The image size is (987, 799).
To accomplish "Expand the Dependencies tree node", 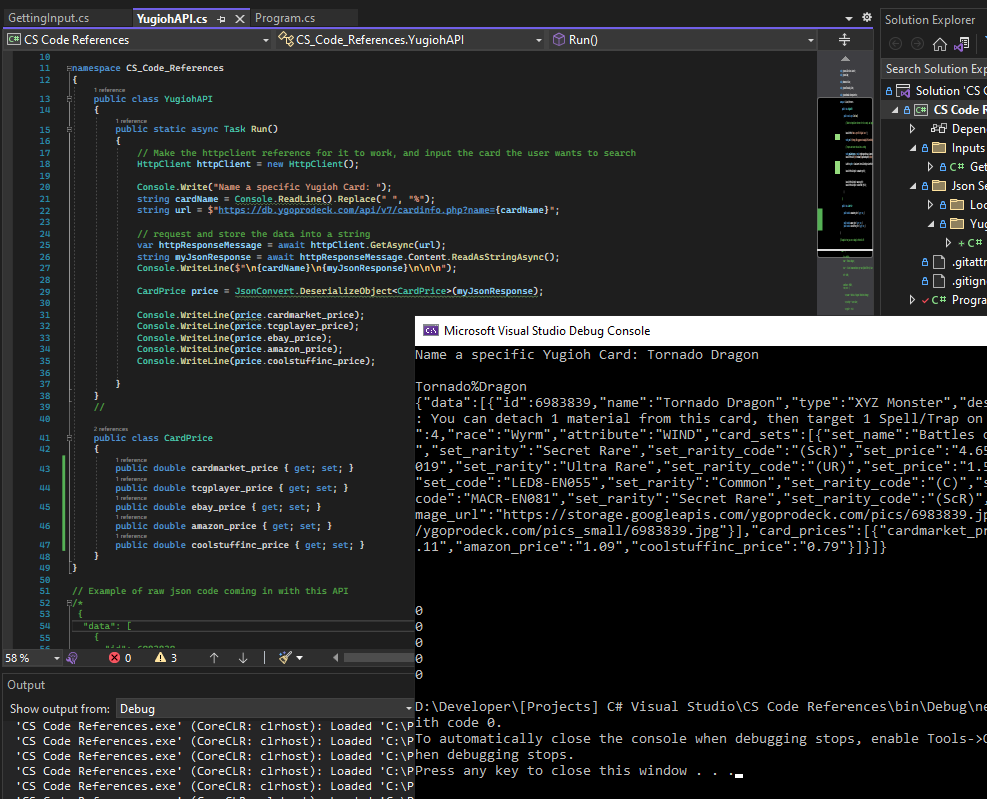I will coord(912,129).
